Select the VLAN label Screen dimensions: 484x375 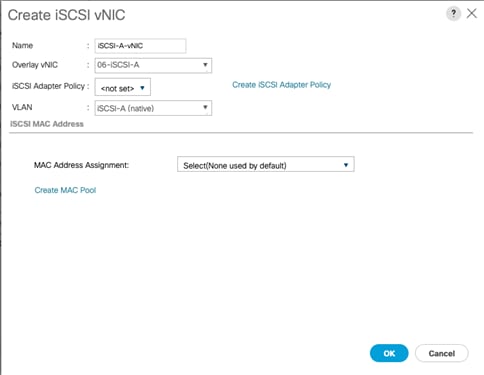click(x=22, y=107)
